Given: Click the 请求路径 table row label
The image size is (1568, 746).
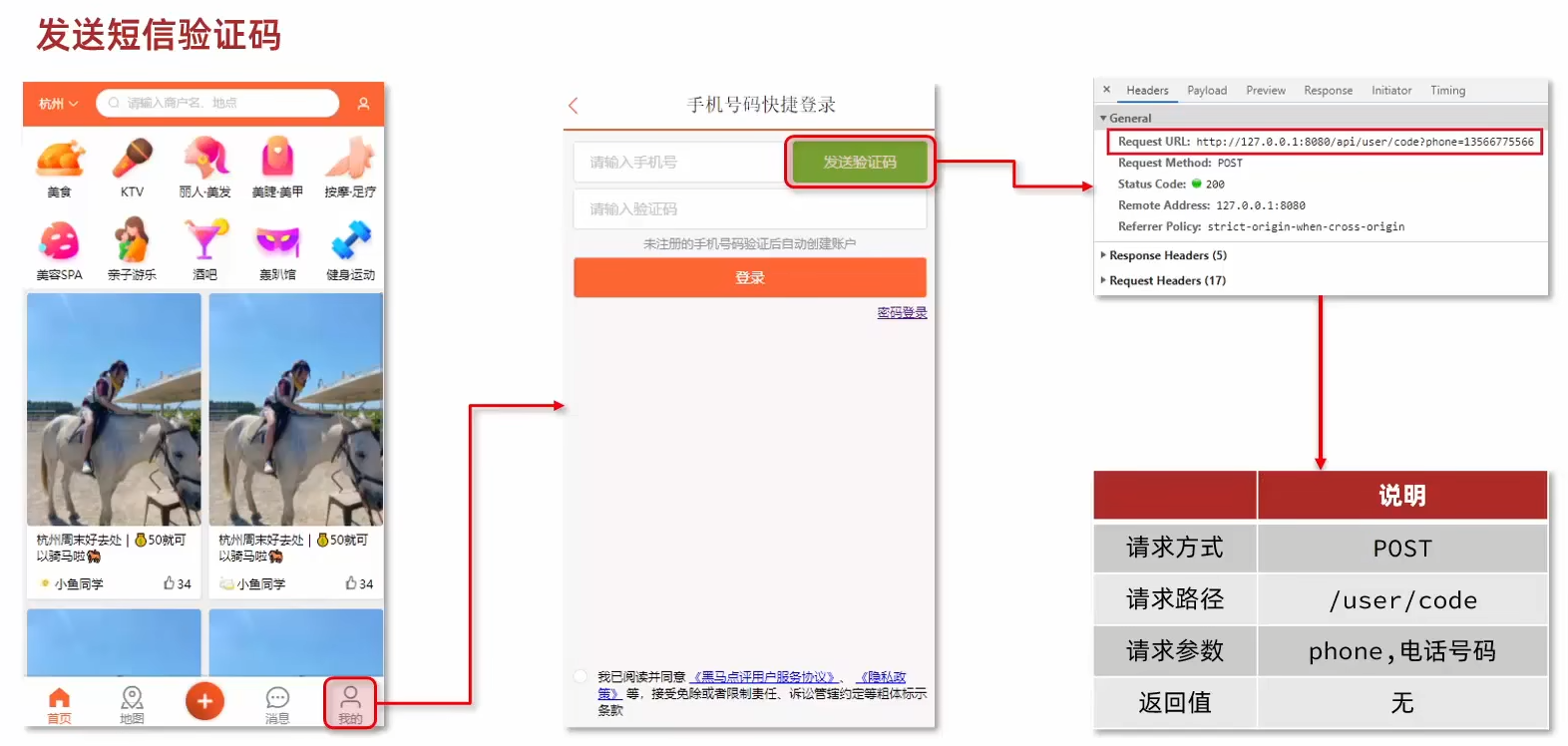Looking at the screenshot, I should 1175,599.
